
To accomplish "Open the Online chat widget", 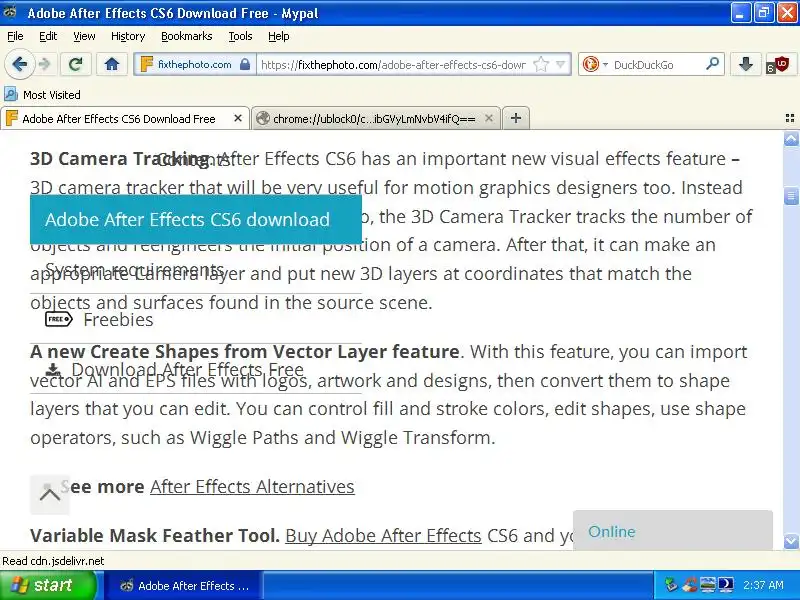I will point(672,531).
